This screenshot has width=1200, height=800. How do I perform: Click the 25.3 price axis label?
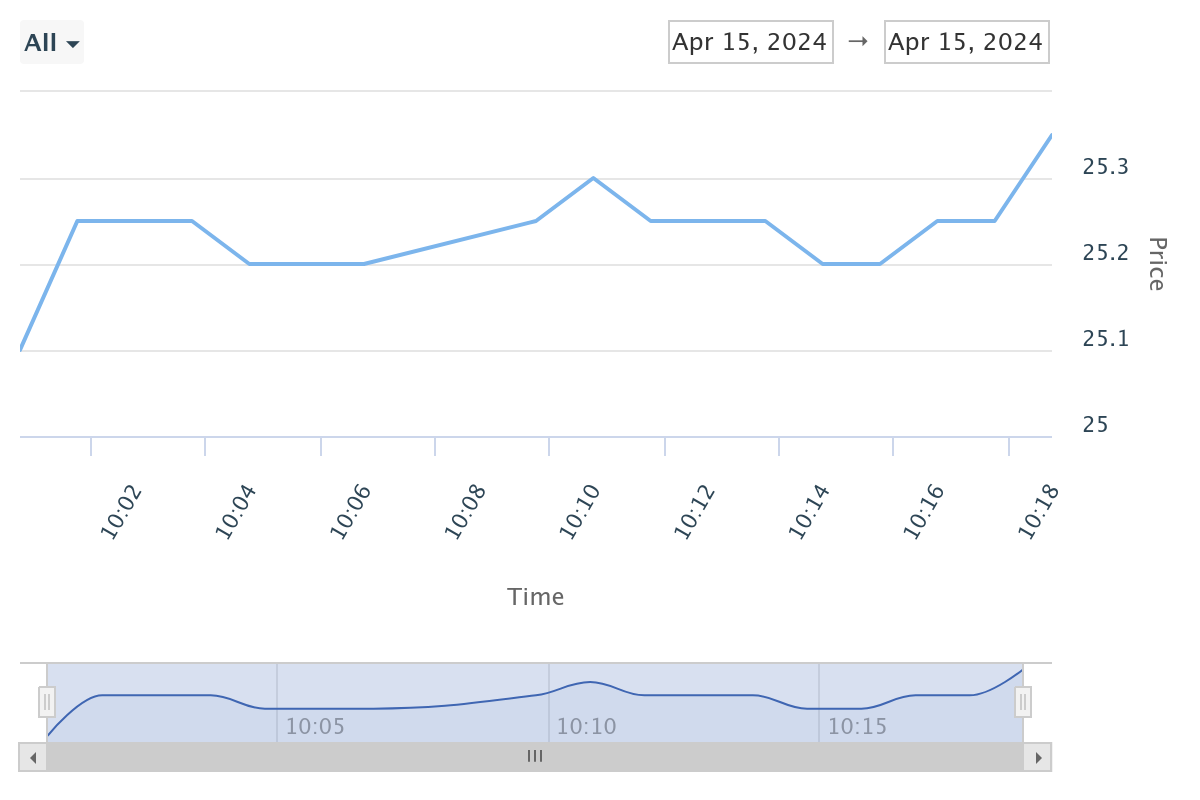pos(1106,167)
